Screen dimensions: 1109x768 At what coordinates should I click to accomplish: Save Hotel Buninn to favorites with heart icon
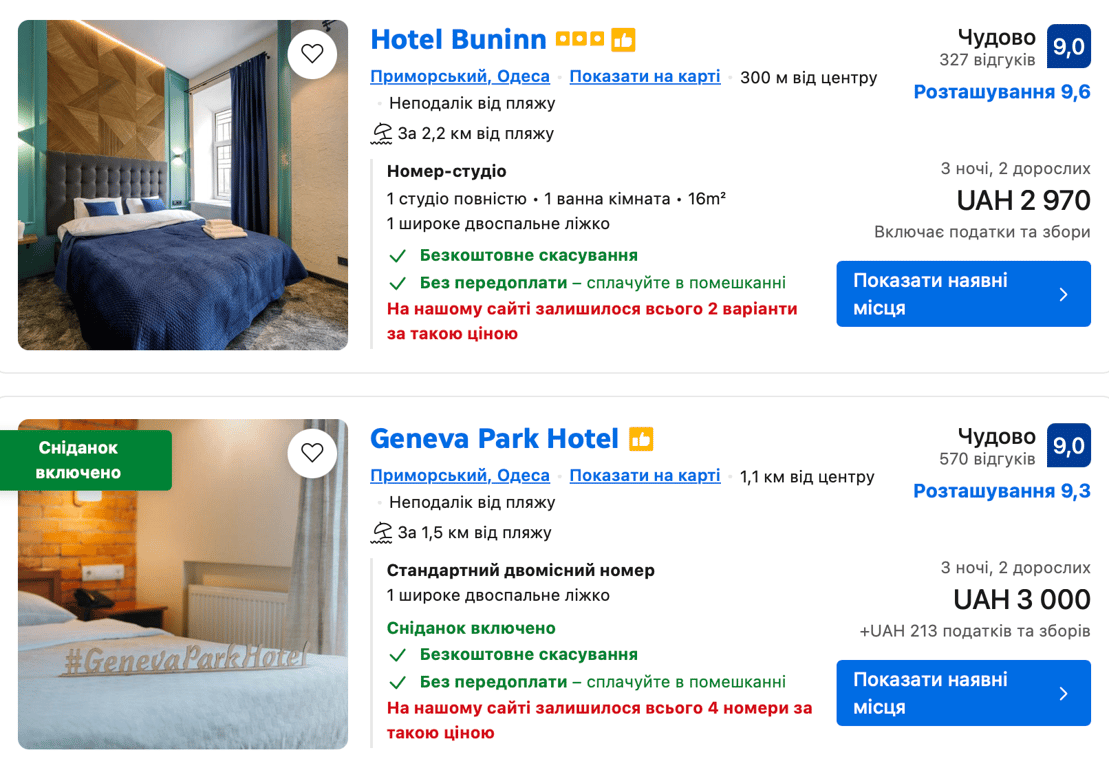(x=312, y=54)
